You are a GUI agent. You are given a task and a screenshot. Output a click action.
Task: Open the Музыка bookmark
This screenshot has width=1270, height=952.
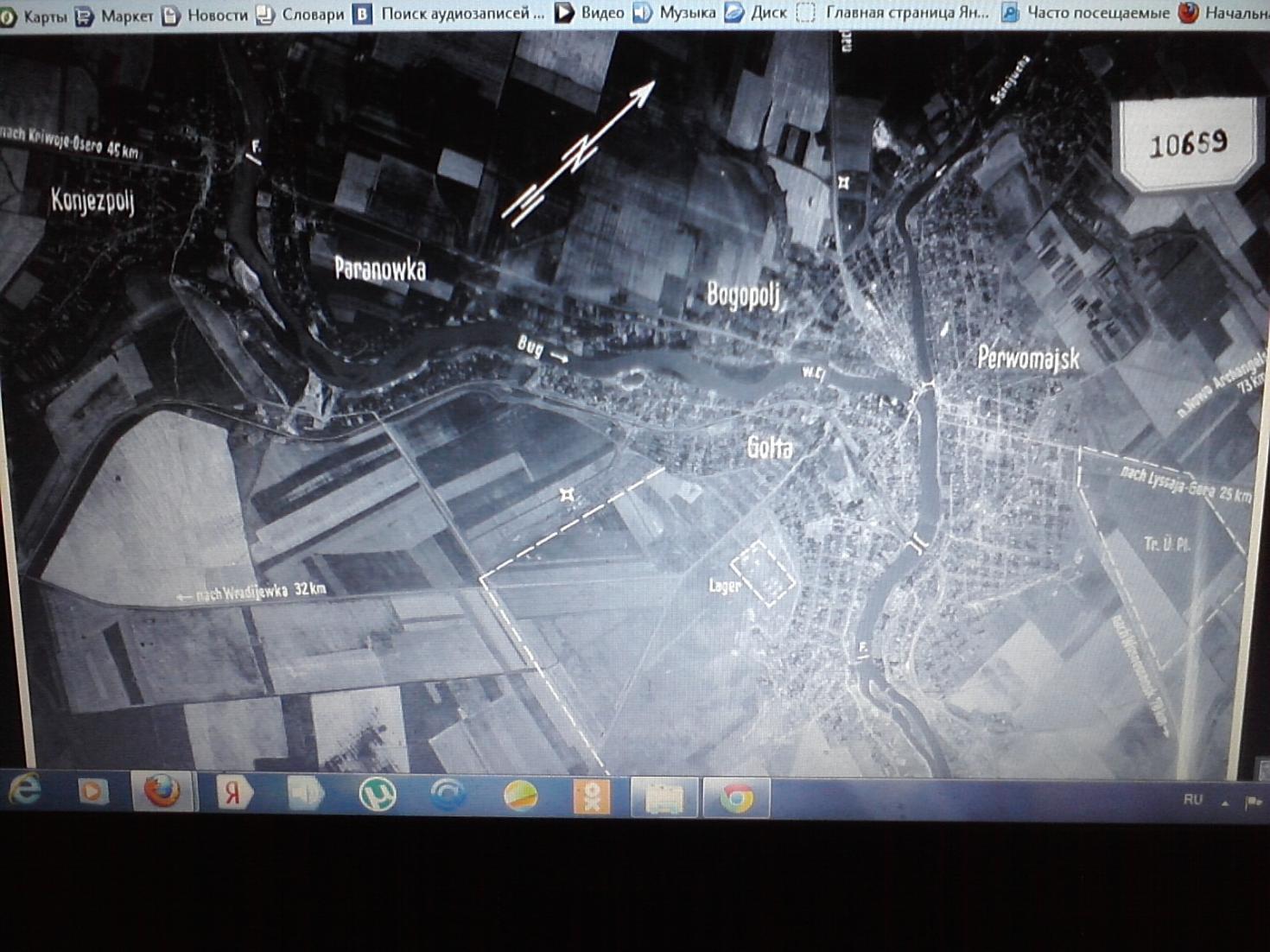tap(675, 13)
